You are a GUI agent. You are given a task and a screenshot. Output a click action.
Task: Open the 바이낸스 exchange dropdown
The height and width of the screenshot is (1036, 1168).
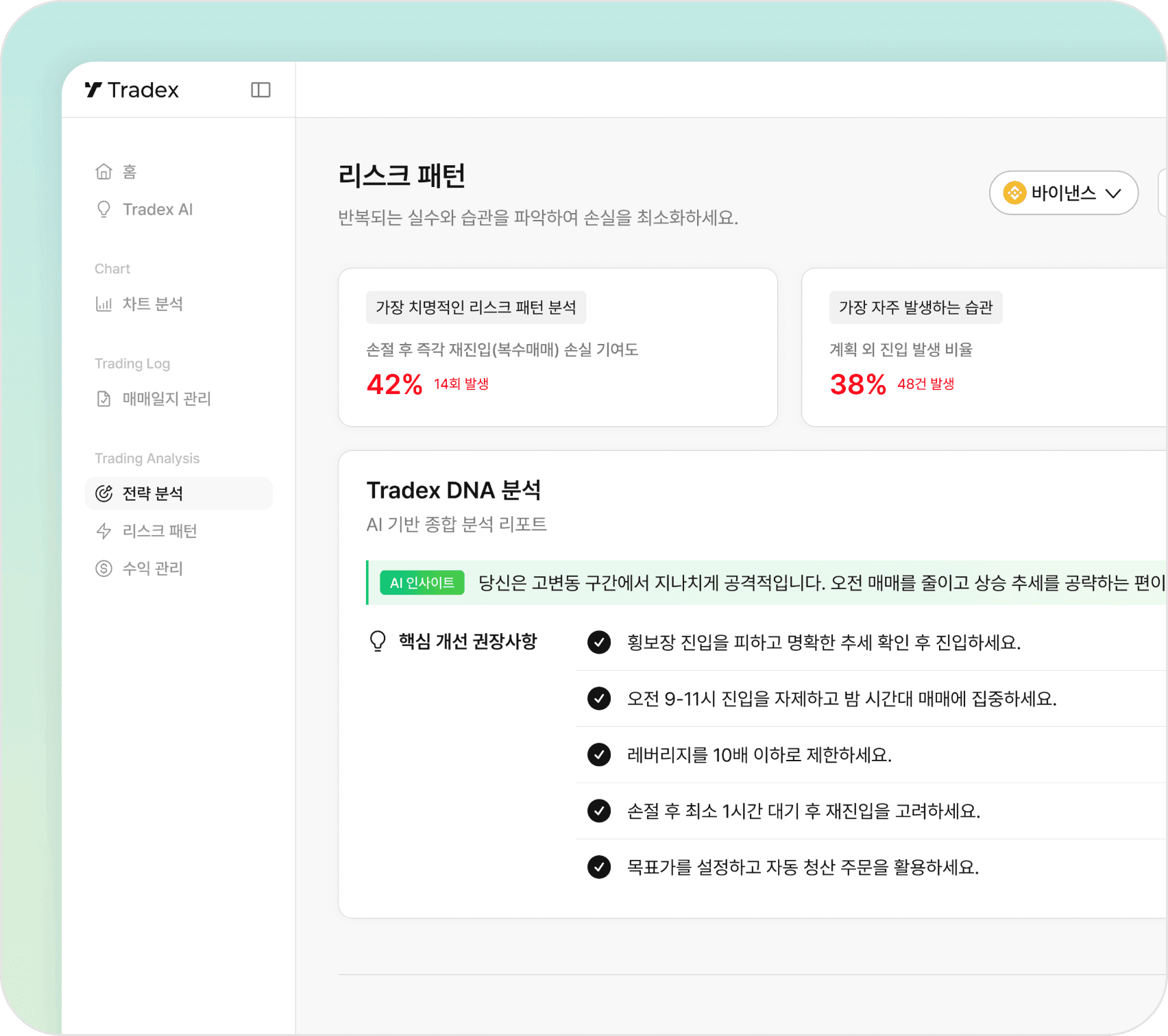coord(1063,193)
